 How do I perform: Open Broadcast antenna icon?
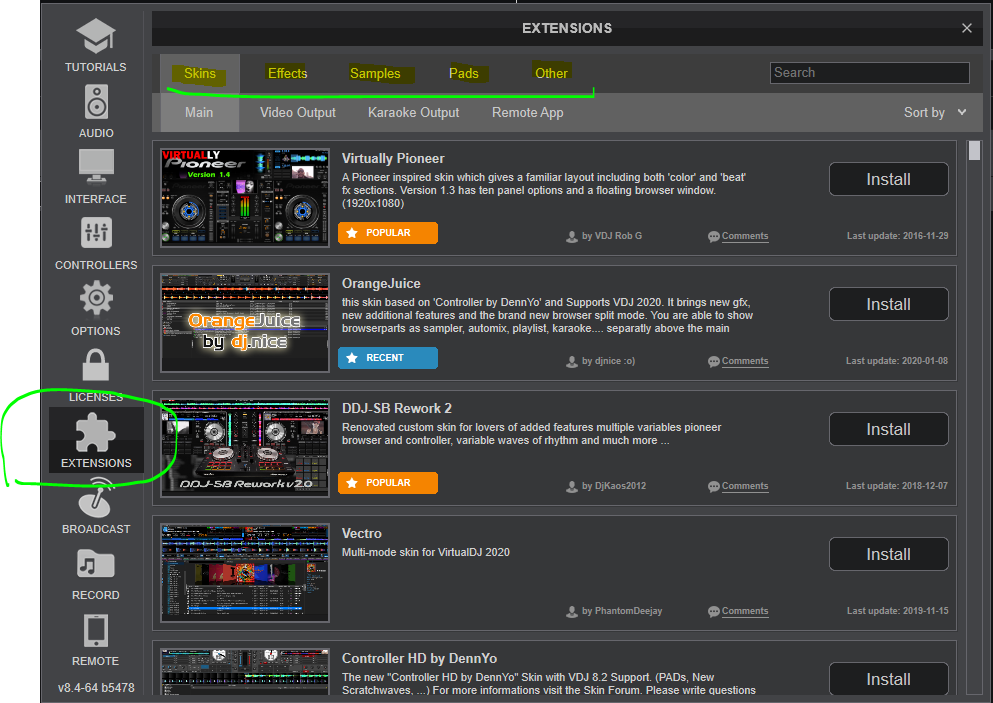[x=96, y=498]
